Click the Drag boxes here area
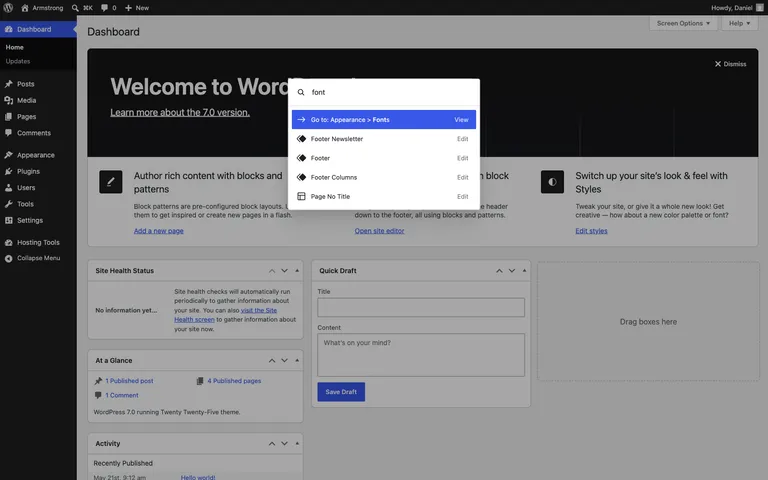Screen dimensions: 768x480 [648, 321]
